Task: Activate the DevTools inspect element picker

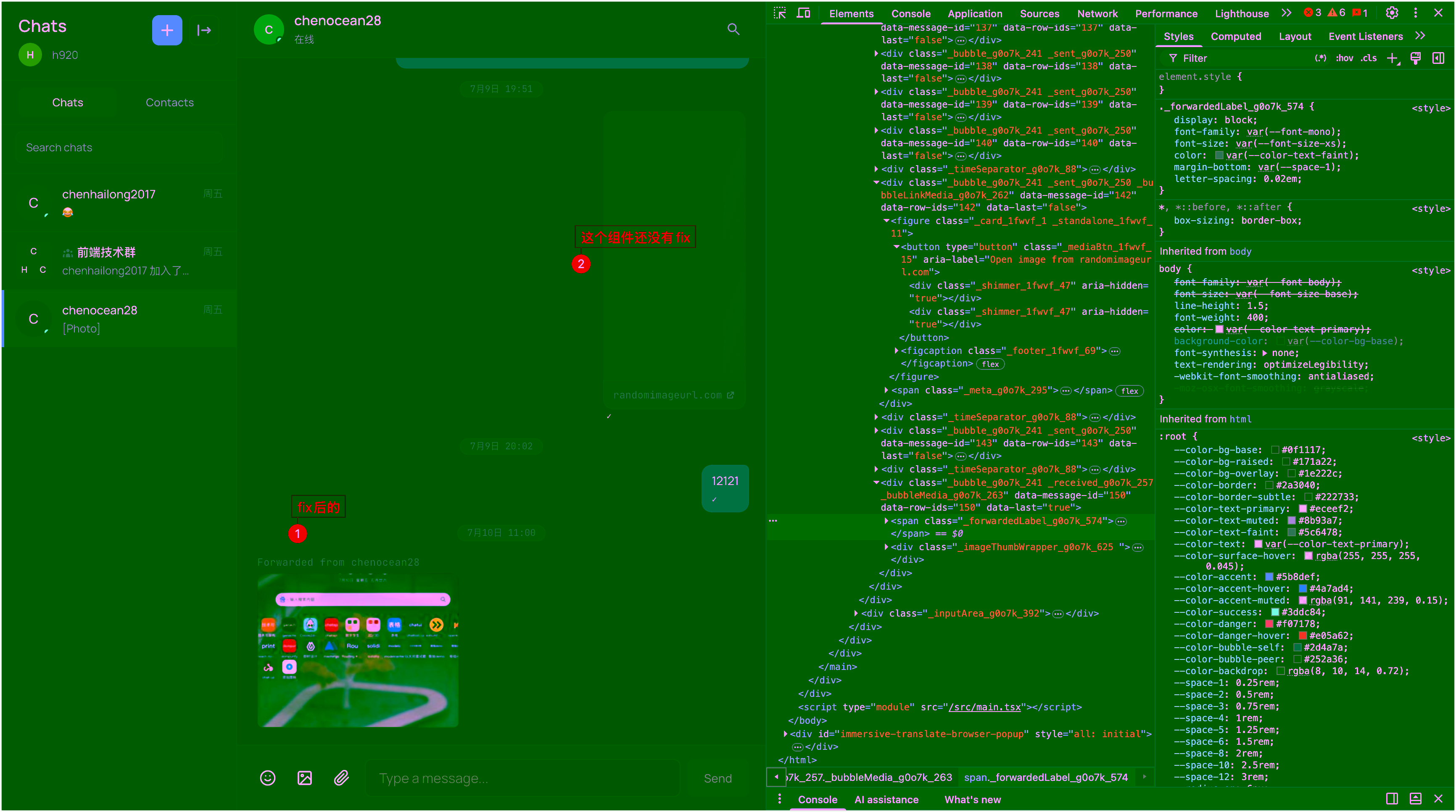Action: tap(779, 13)
